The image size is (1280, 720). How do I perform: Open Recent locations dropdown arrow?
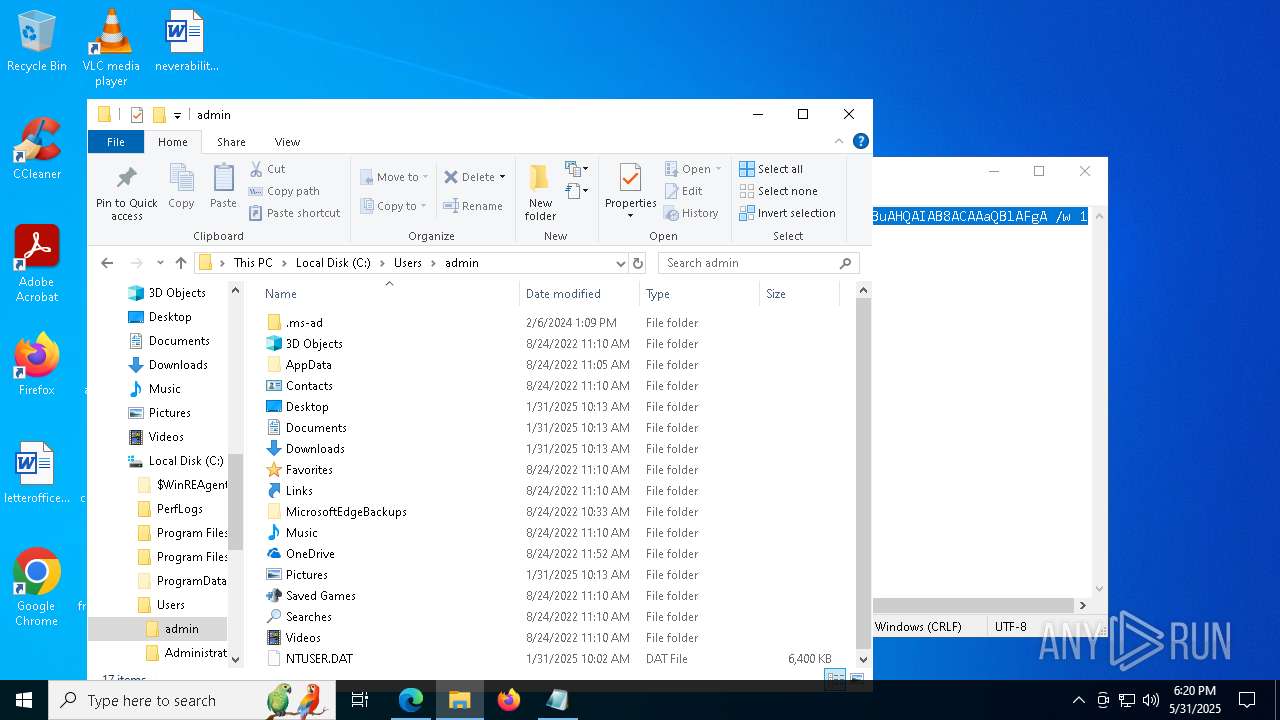160,263
